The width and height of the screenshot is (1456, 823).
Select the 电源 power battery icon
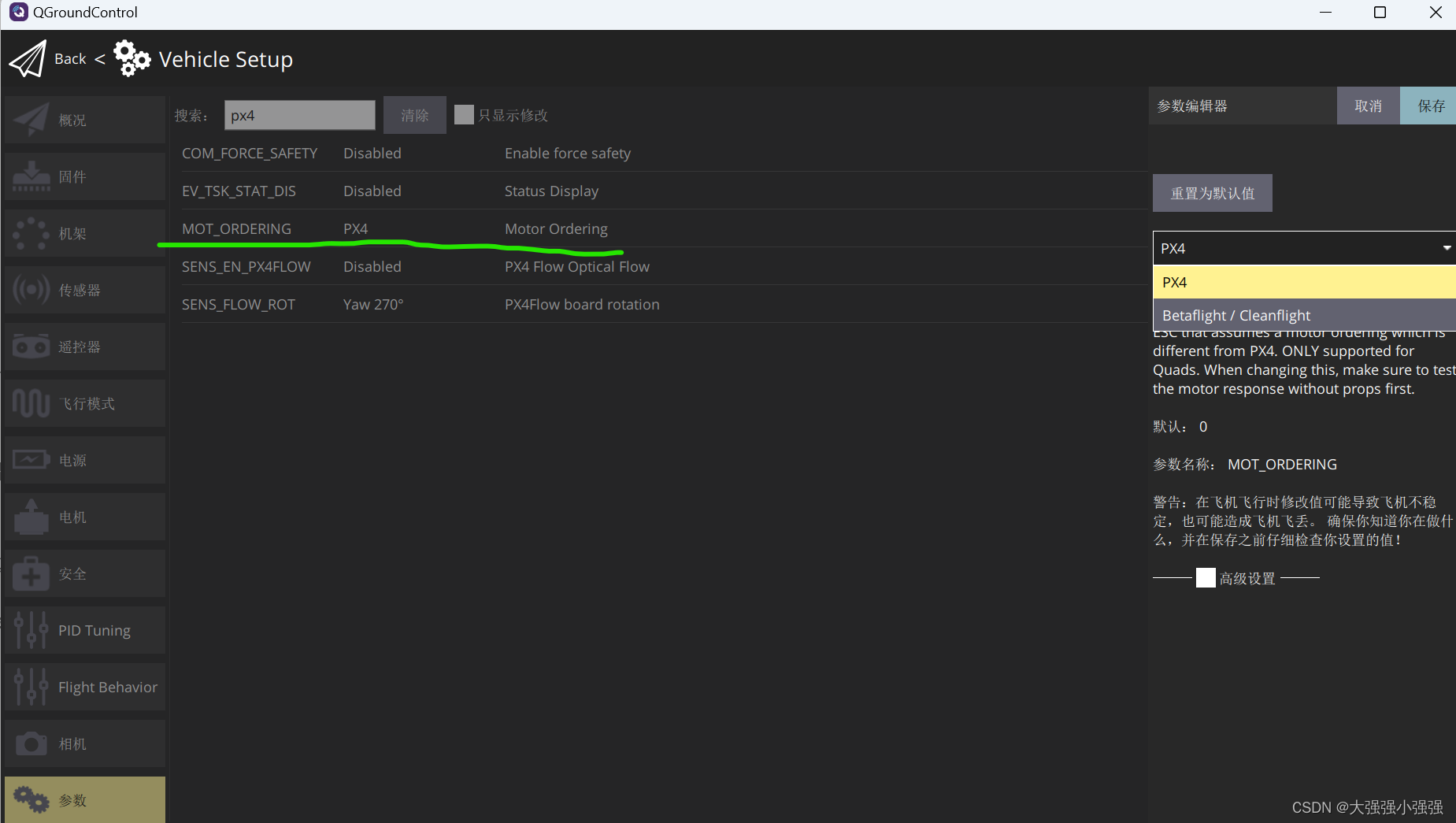pos(31,460)
